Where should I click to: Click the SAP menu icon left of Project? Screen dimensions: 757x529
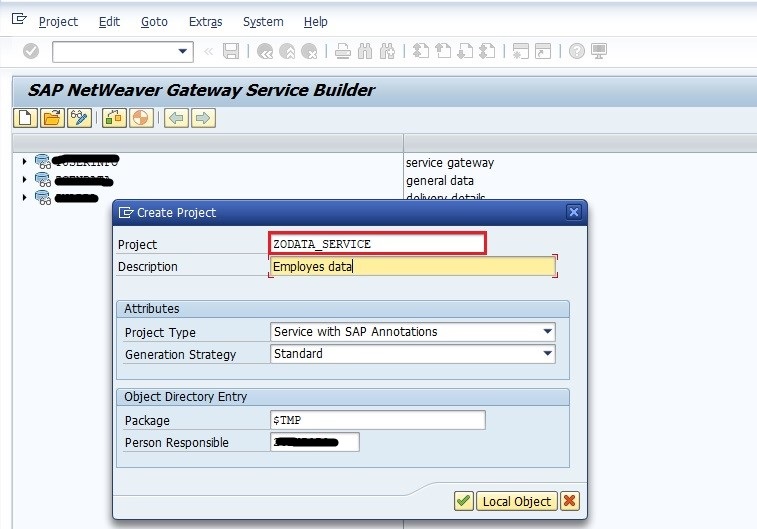[x=19, y=19]
